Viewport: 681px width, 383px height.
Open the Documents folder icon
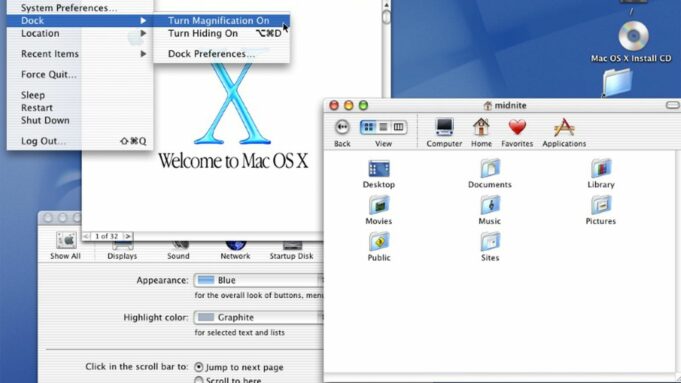click(x=490, y=168)
